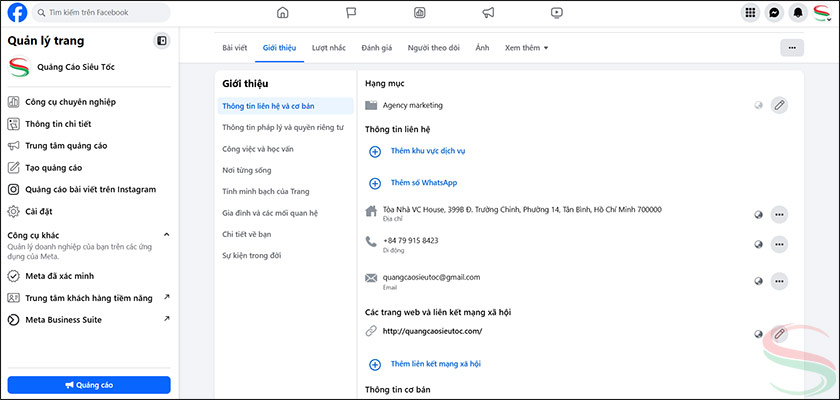Viewport: 840px width, 400px height.
Task: Expand the Xem thêm dropdown tab
Action: tap(526, 47)
